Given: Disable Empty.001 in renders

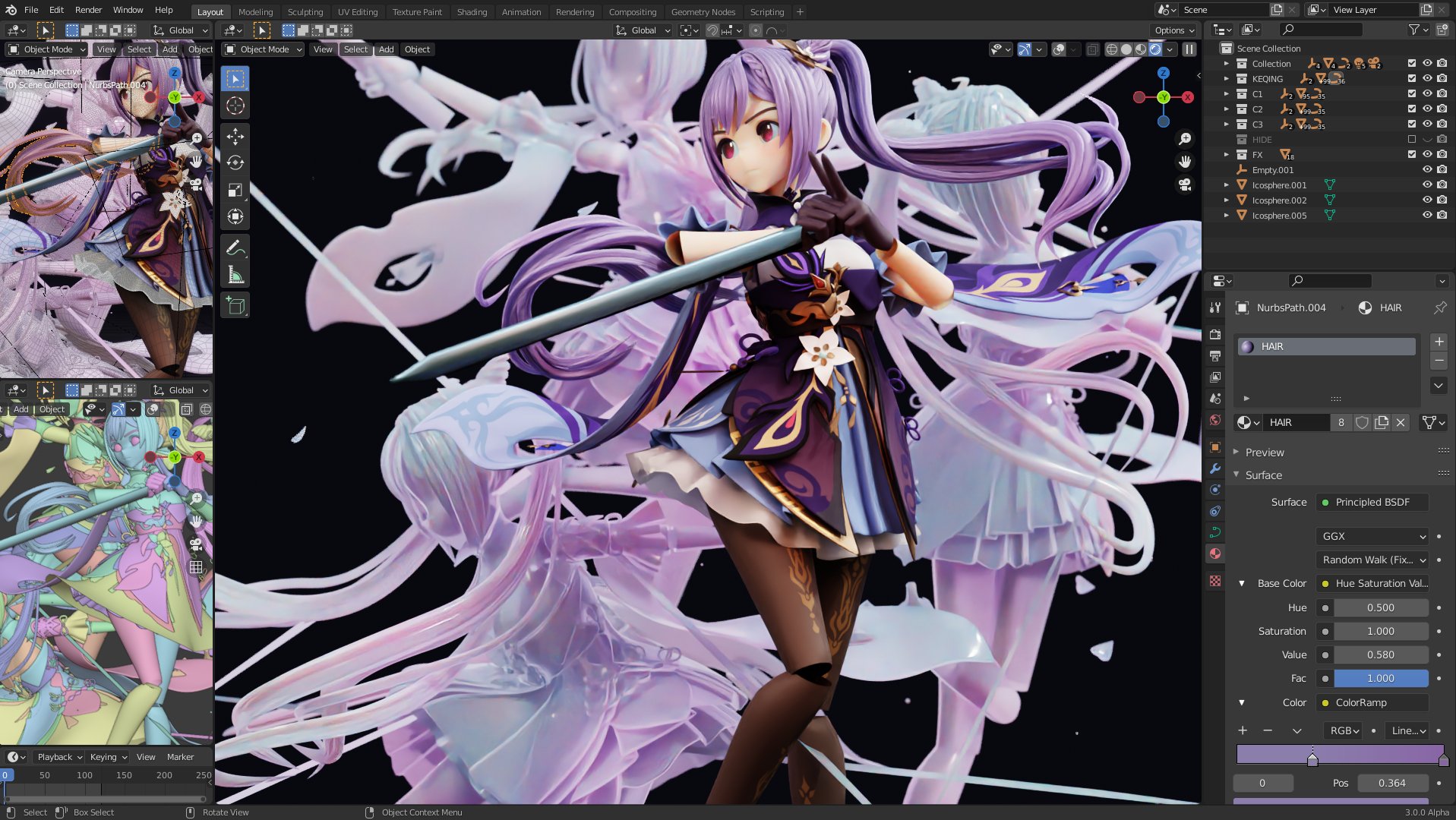Looking at the screenshot, I should (x=1442, y=170).
